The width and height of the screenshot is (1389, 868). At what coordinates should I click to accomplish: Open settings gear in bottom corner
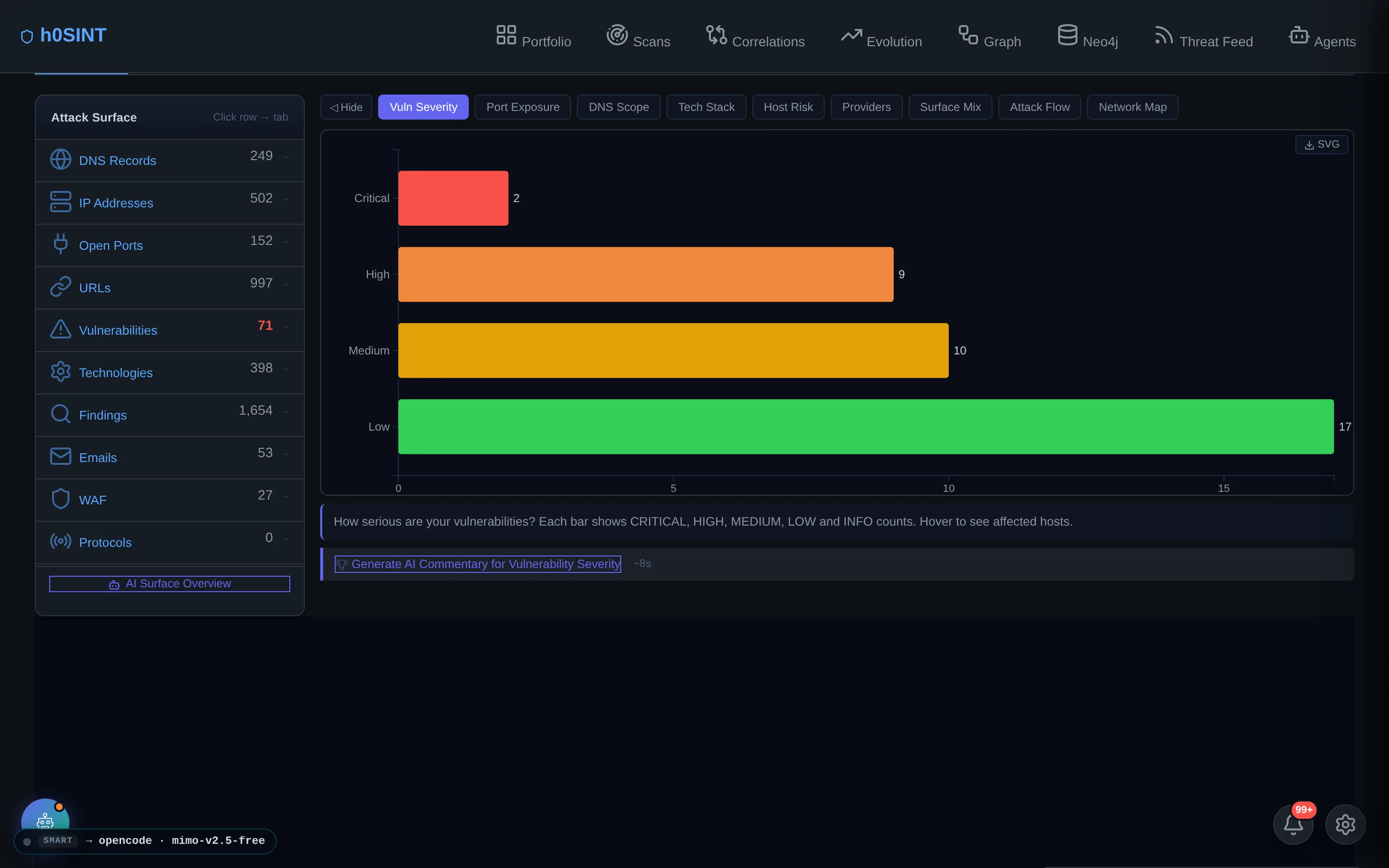point(1345,825)
